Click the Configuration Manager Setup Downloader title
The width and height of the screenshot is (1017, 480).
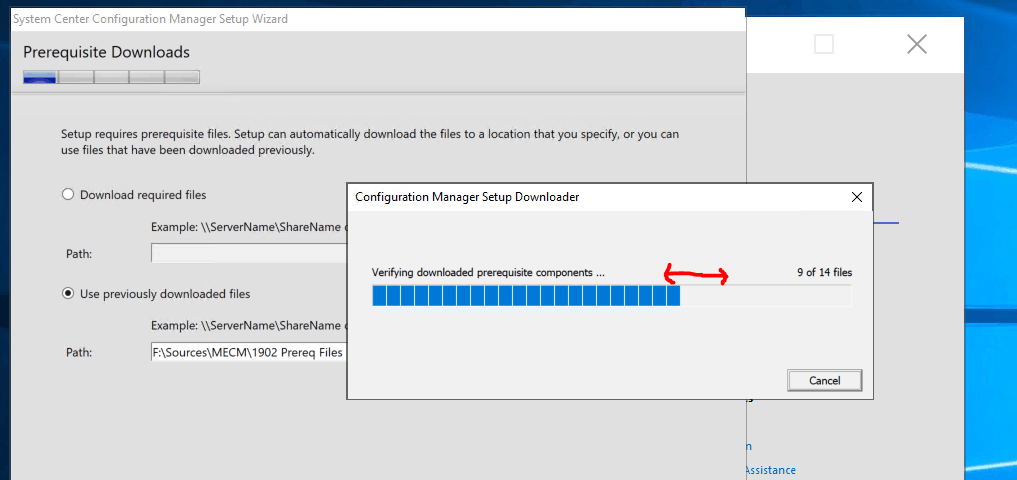click(467, 197)
